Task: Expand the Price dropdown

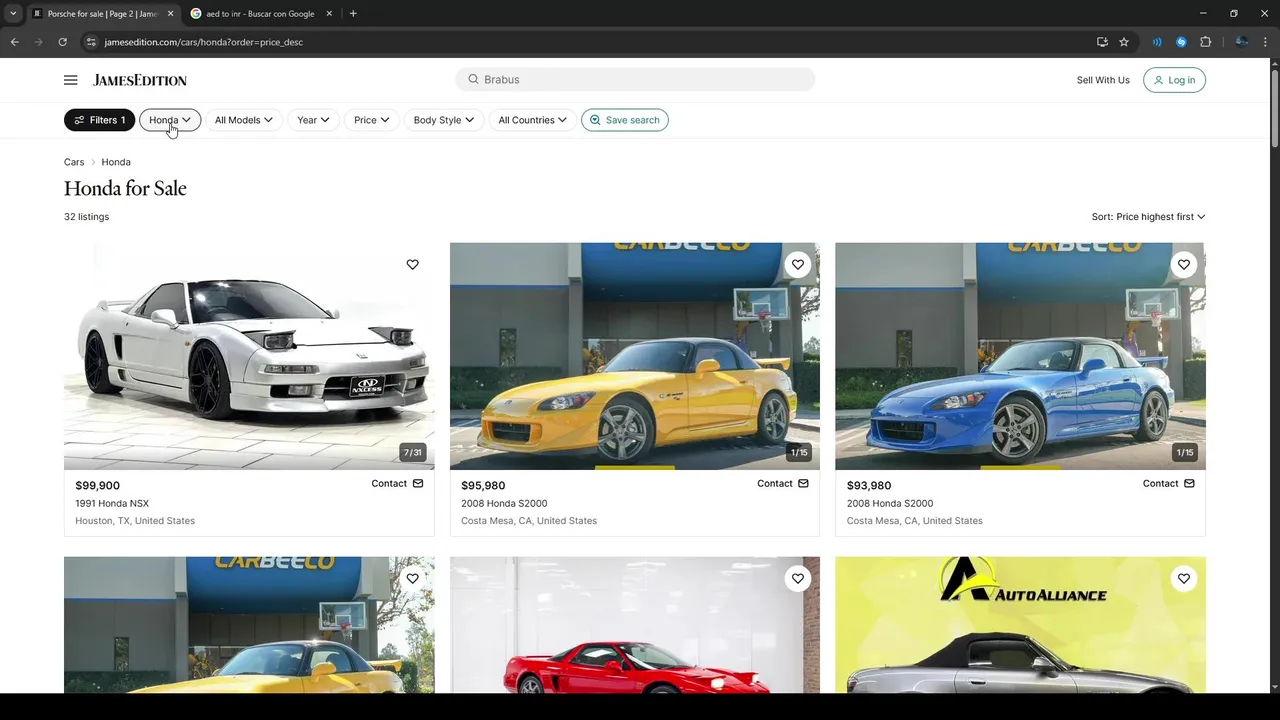Action: pos(371,120)
